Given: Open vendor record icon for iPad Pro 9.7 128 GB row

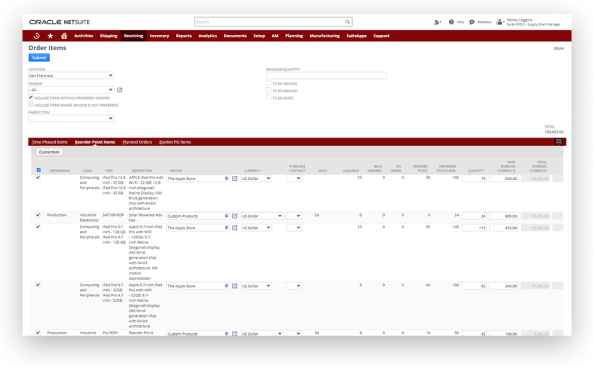Looking at the screenshot, I should [234, 228].
